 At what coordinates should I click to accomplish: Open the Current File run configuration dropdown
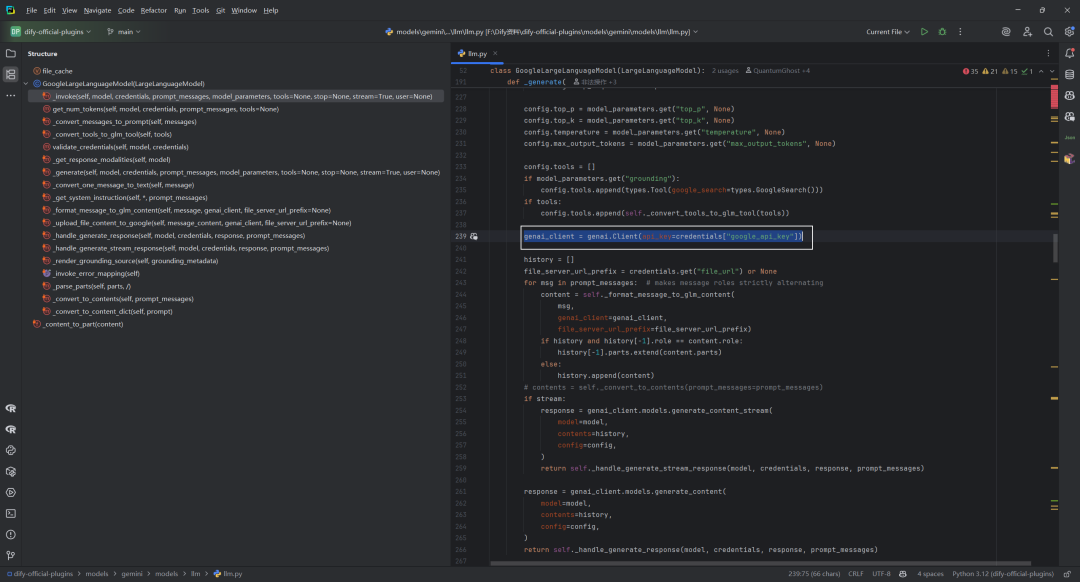[x=887, y=32]
